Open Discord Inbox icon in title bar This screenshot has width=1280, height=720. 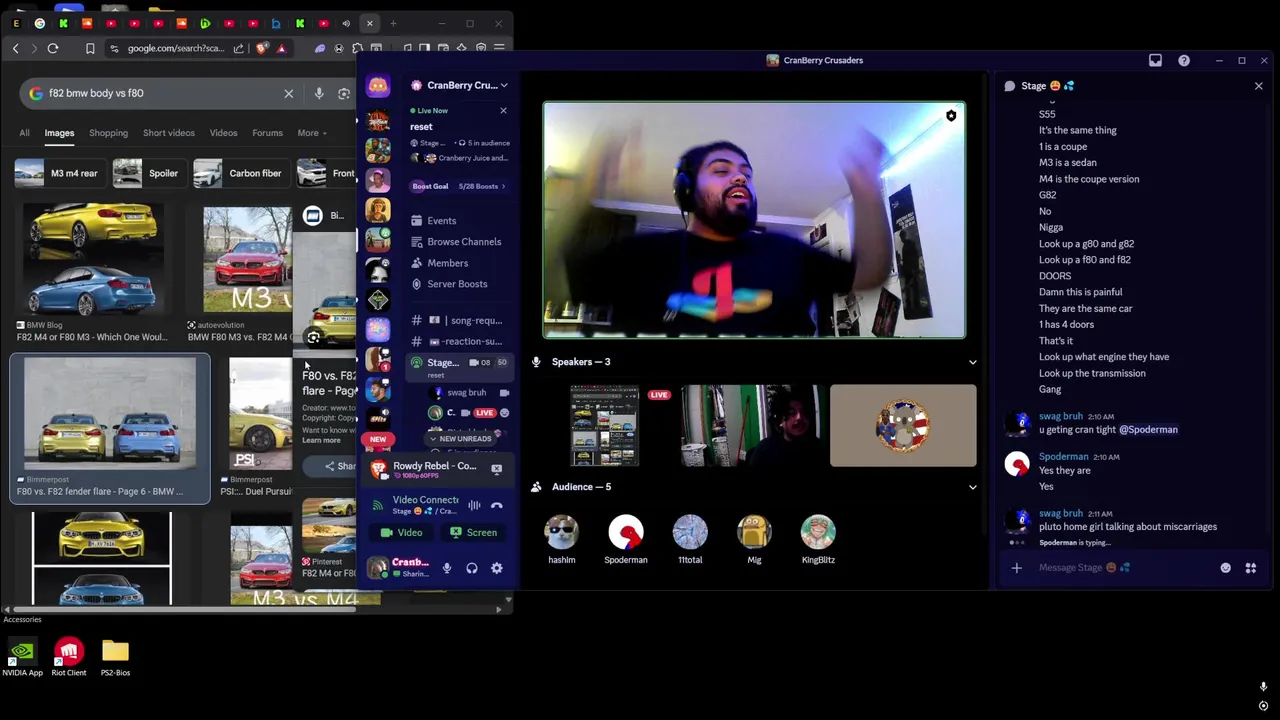[x=1155, y=60]
